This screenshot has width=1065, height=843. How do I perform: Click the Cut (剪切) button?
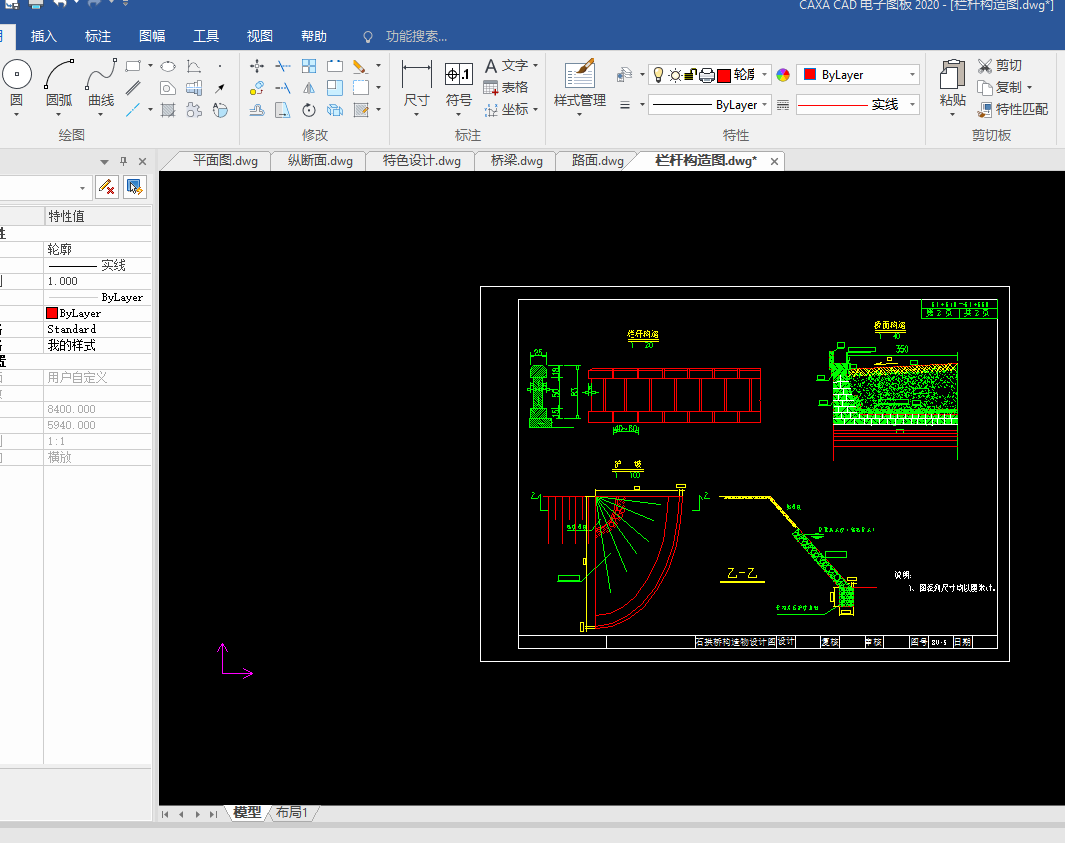pyautogui.click(x=999, y=65)
